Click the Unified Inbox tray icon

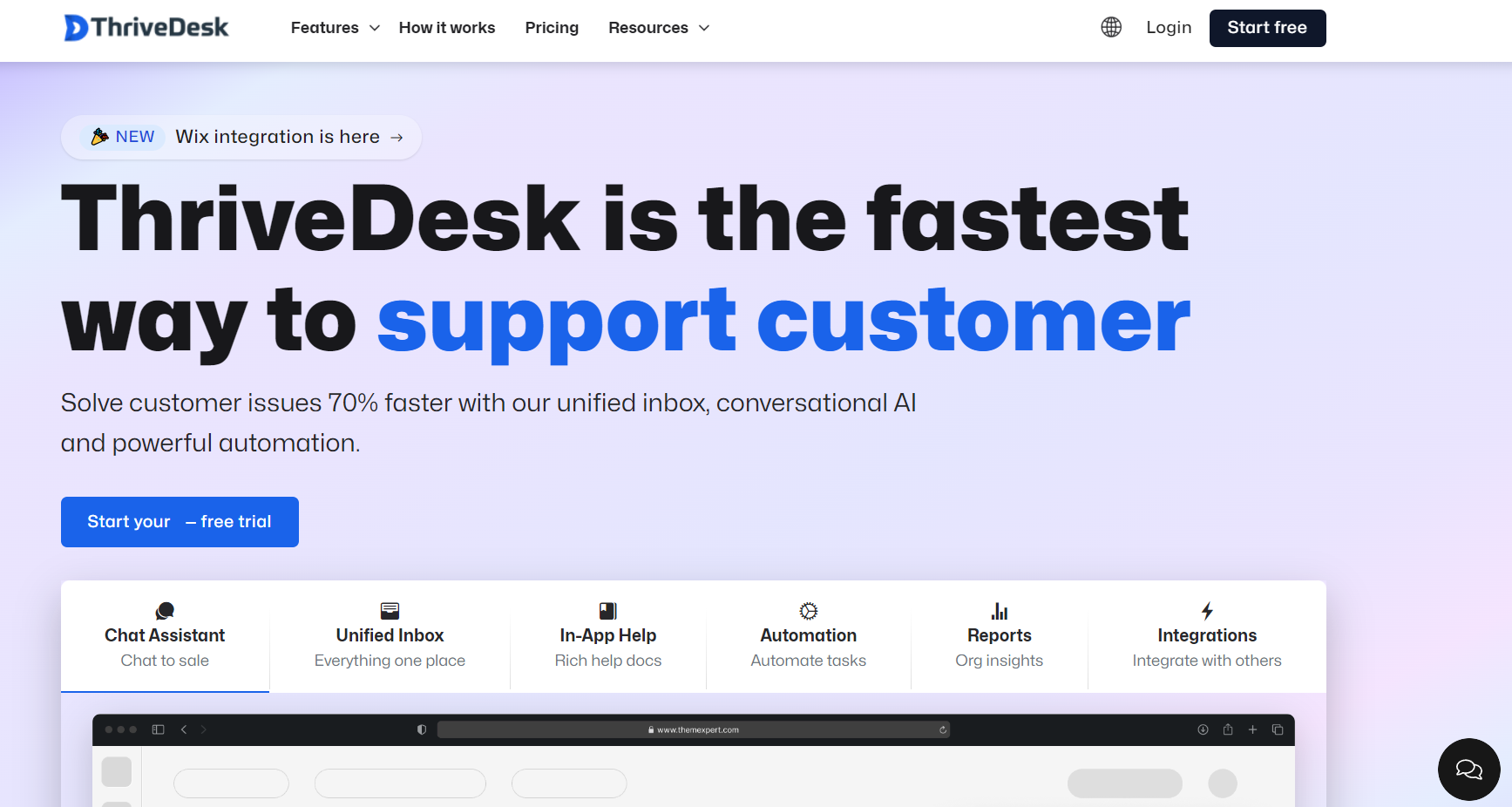point(390,611)
